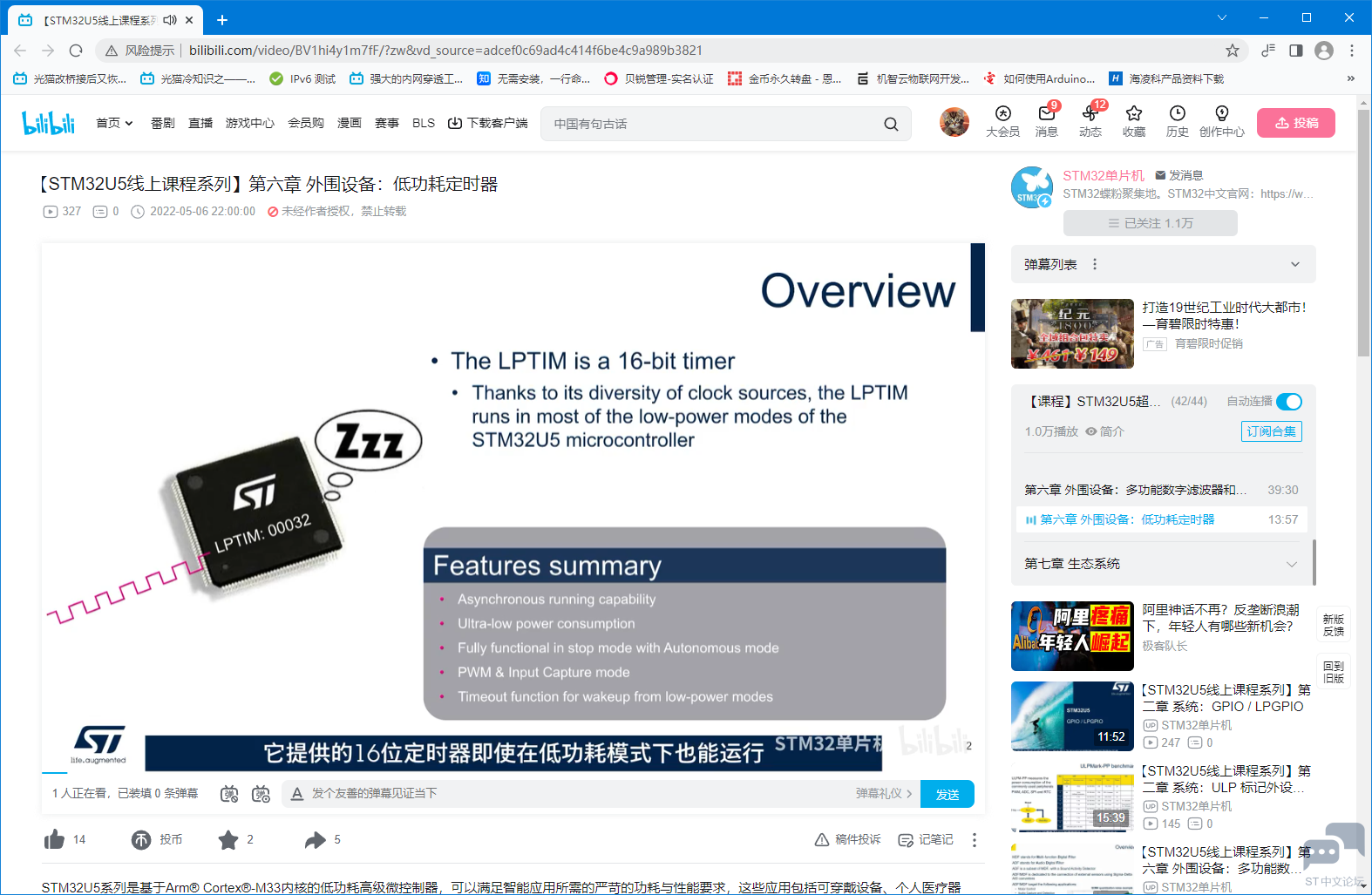This screenshot has height=895, width=1372.
Task: Favorite the video with star icon
Action: point(228,839)
